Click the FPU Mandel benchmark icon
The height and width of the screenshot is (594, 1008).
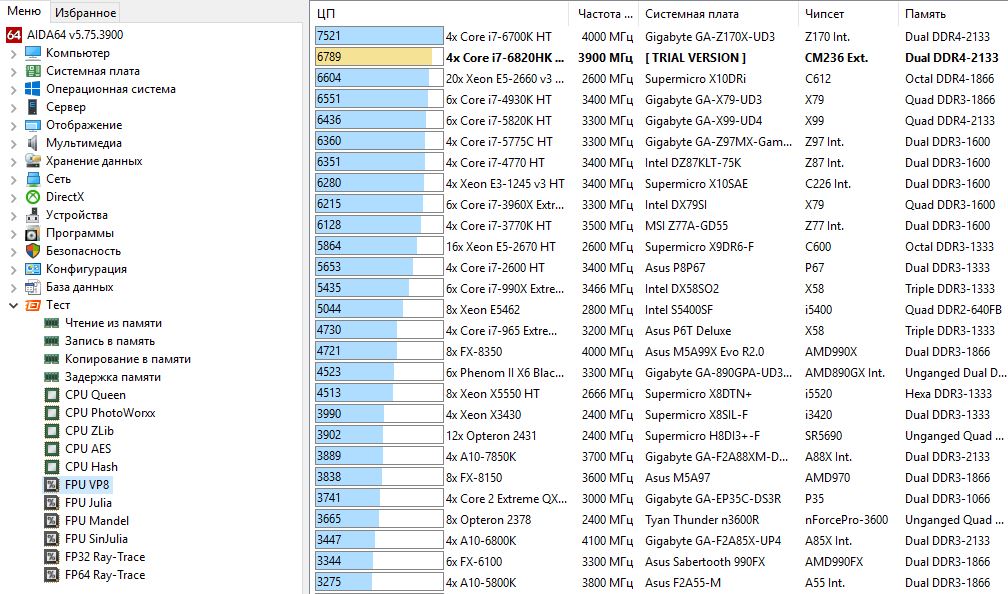pyautogui.click(x=52, y=521)
